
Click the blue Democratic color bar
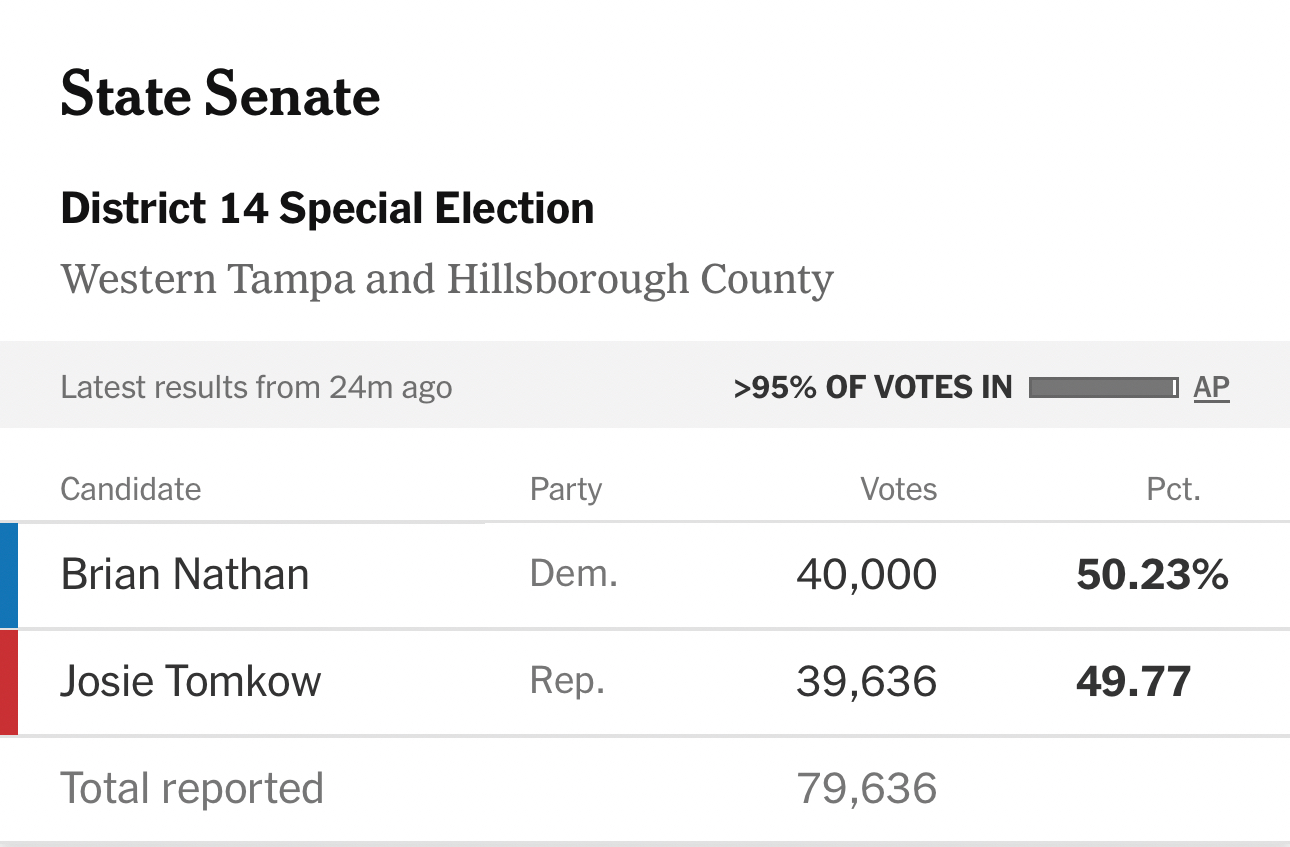tap(9, 575)
